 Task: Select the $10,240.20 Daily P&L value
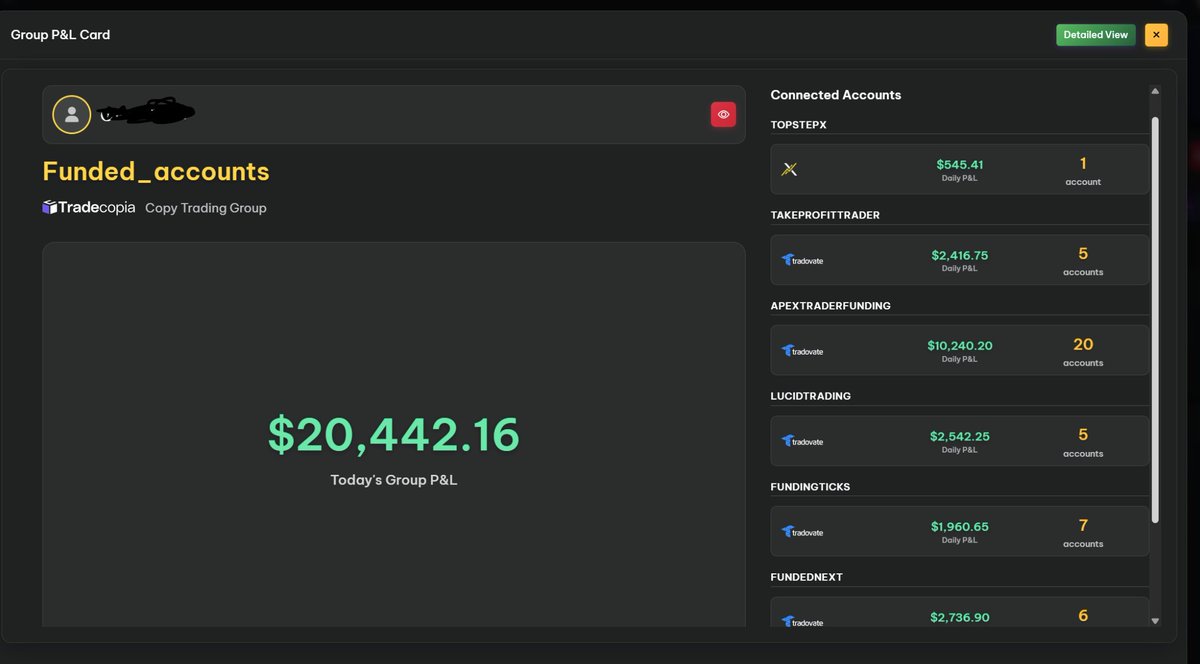[959, 346]
